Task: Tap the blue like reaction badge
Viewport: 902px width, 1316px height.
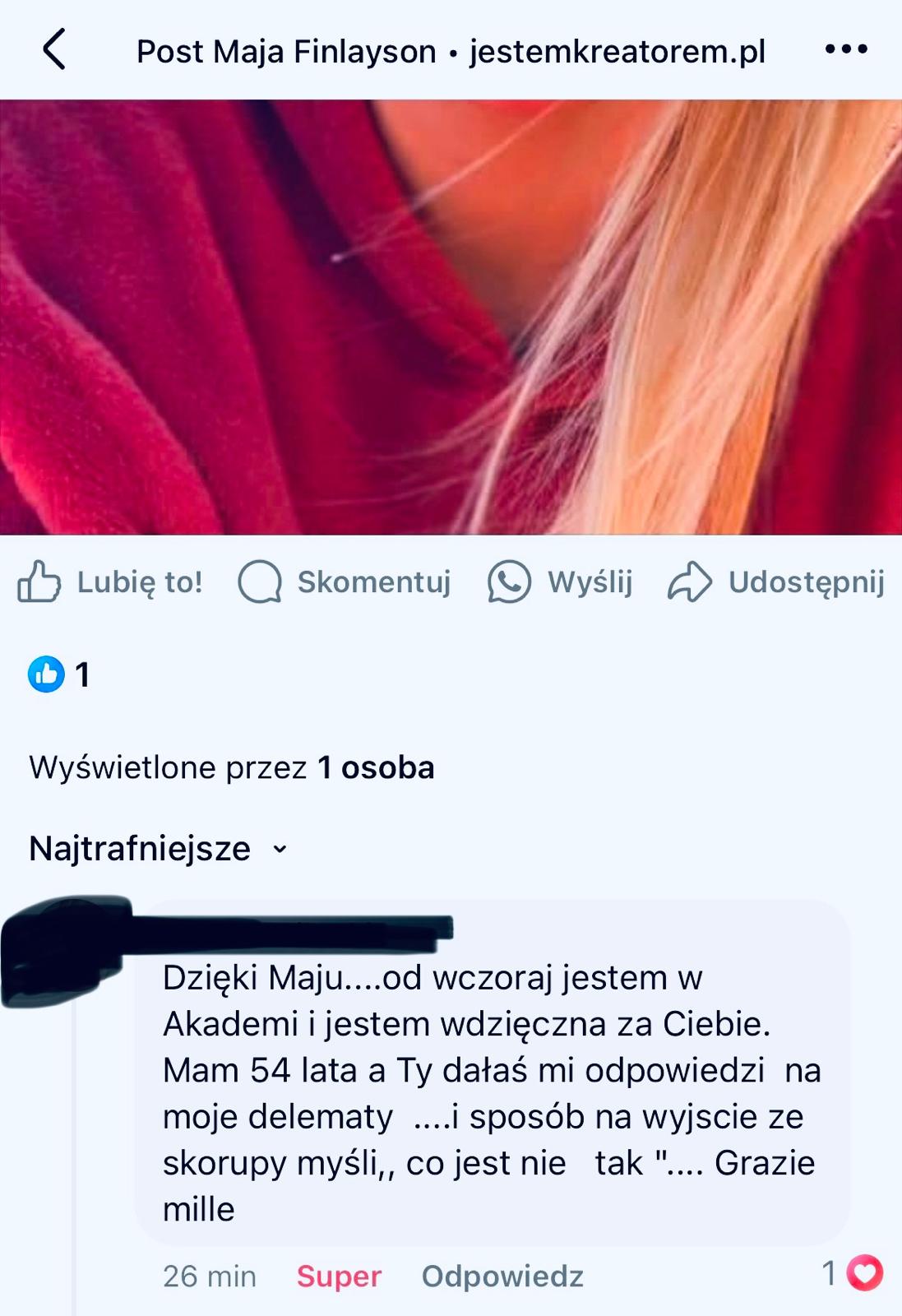Action: 46,674
